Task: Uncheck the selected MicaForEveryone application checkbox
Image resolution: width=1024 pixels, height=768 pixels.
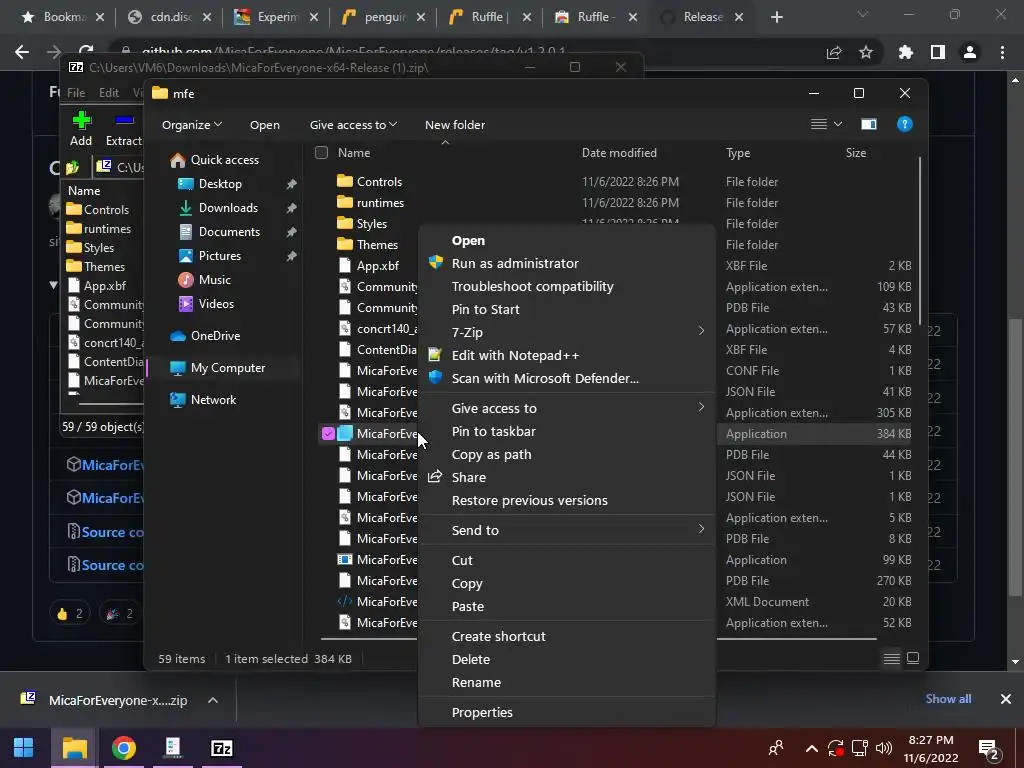Action: (328, 433)
